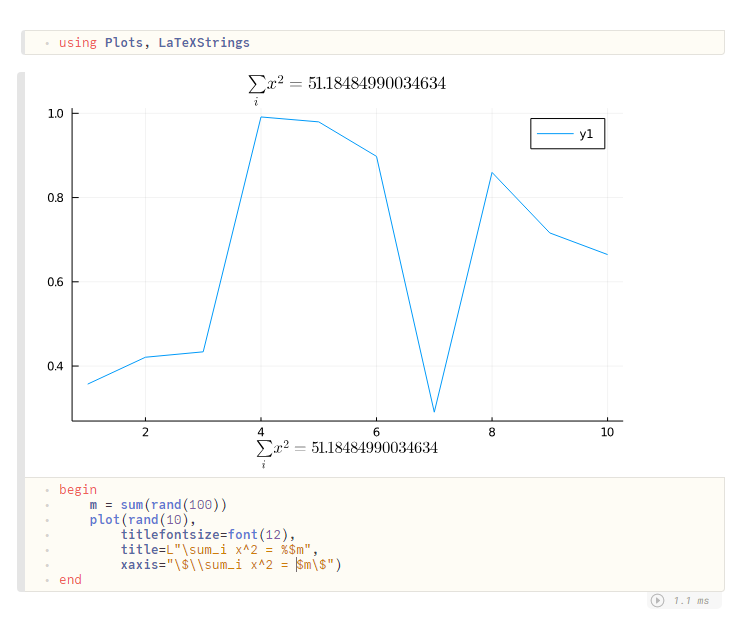Viewport: 744px width, 635px height.
Task: Click the blue line sample in legend
Action: click(x=555, y=134)
